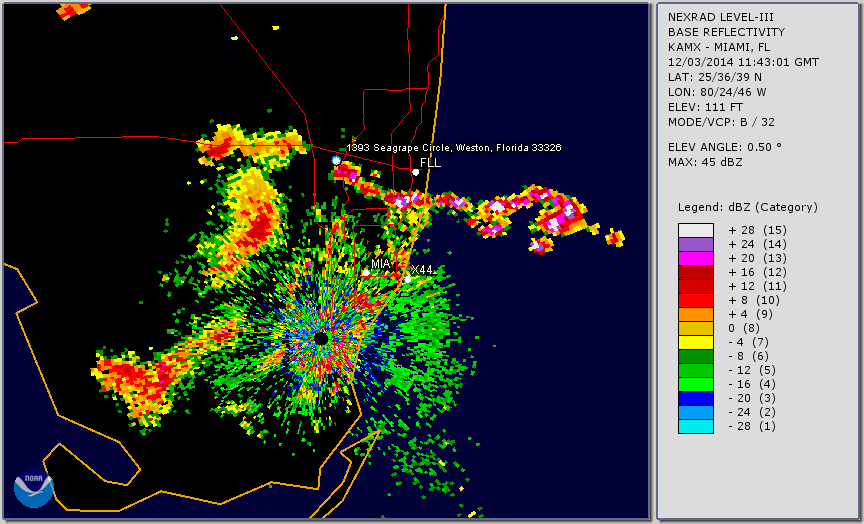This screenshot has height=524, width=864.
Task: Select the -16 (4) bright green swatch
Action: 696,385
